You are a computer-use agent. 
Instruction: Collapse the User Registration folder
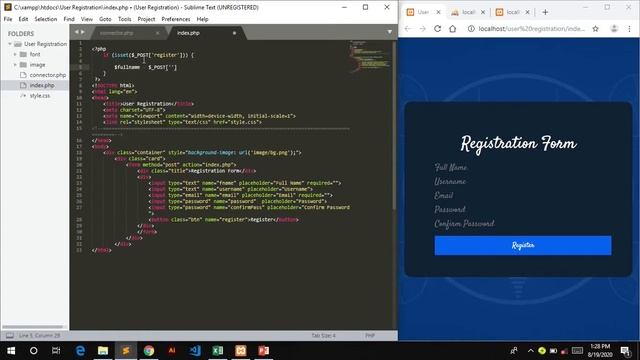[x=10, y=44]
